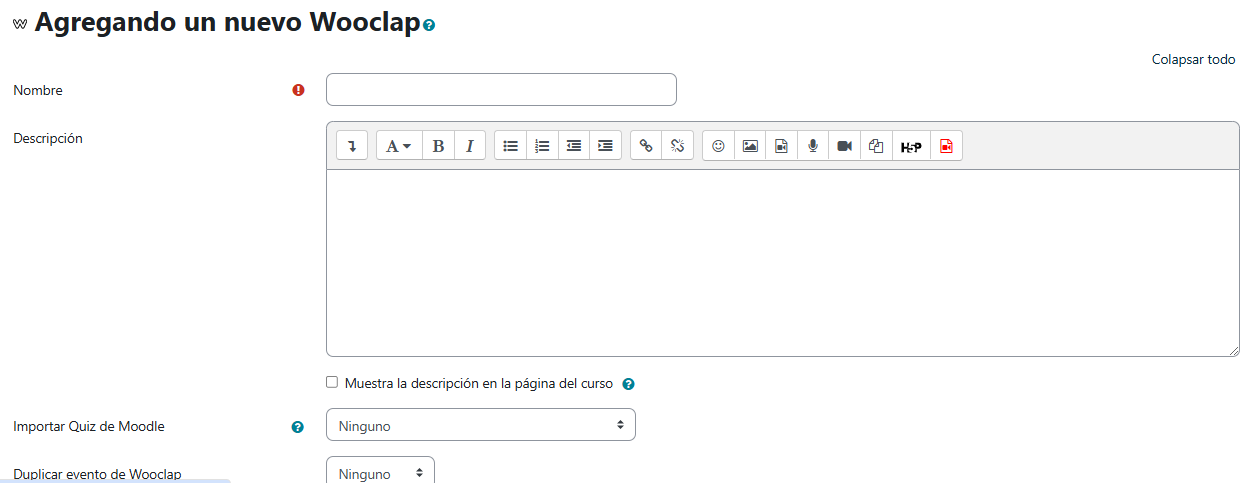The height and width of the screenshot is (483, 1245).
Task: Click Colapsar todo link
Action: 1193,59
